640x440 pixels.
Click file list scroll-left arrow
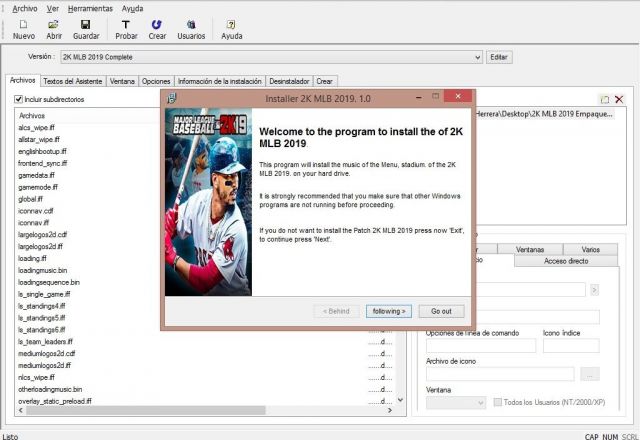pos(20,410)
